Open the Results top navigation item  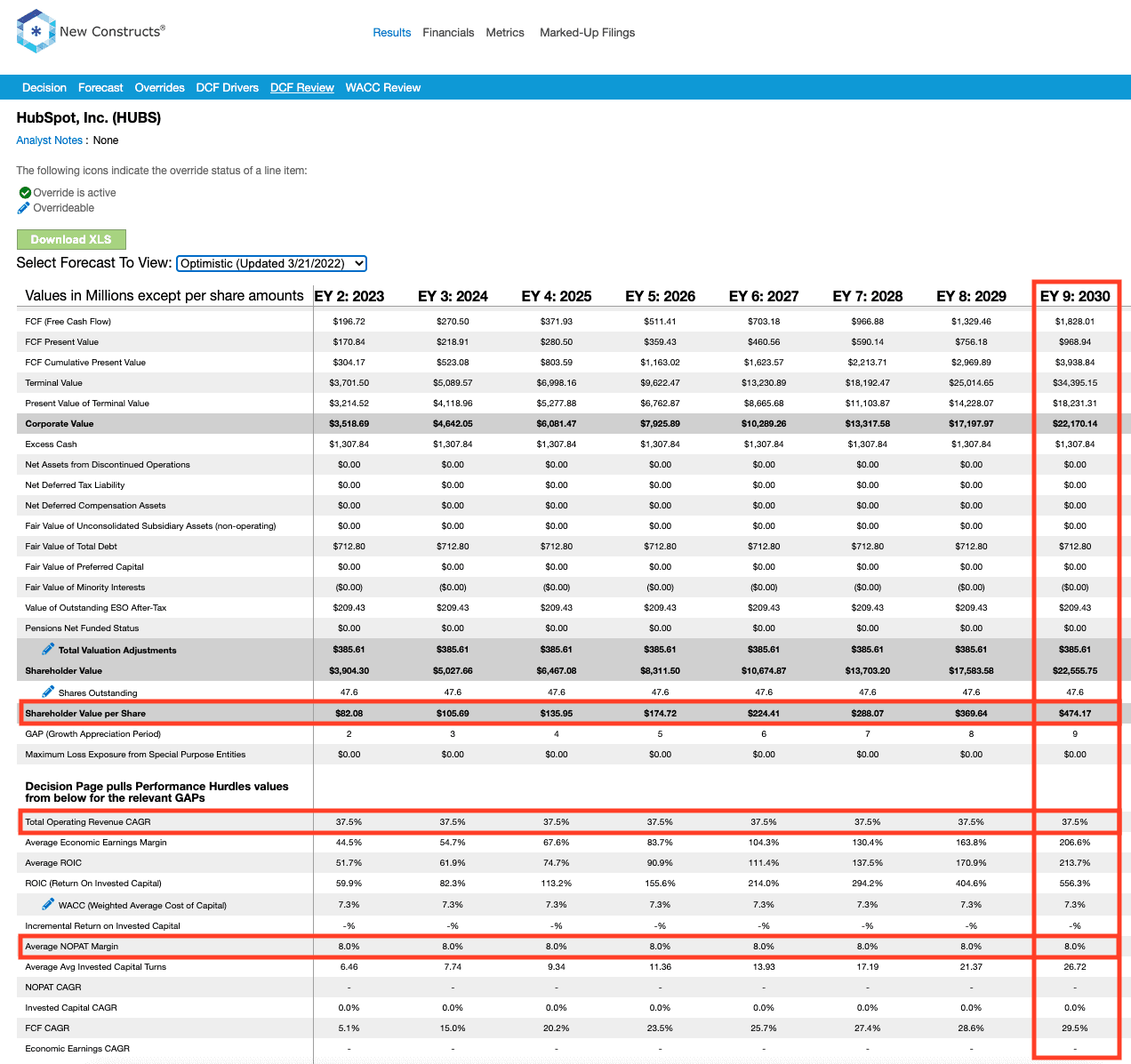click(392, 33)
